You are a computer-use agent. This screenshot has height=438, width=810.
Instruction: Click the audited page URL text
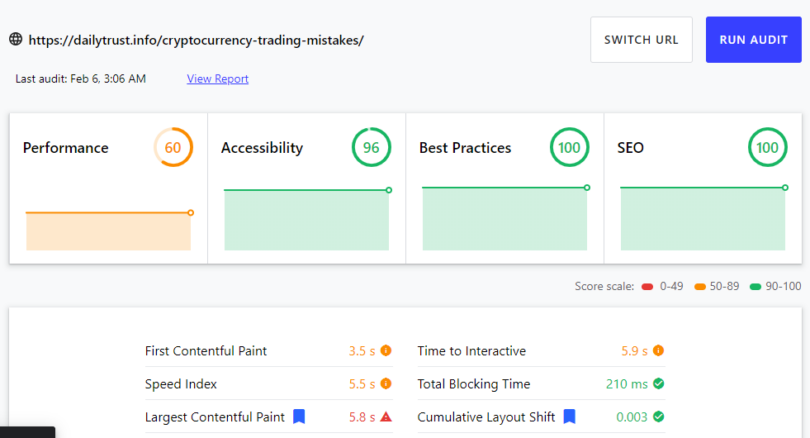click(196, 40)
